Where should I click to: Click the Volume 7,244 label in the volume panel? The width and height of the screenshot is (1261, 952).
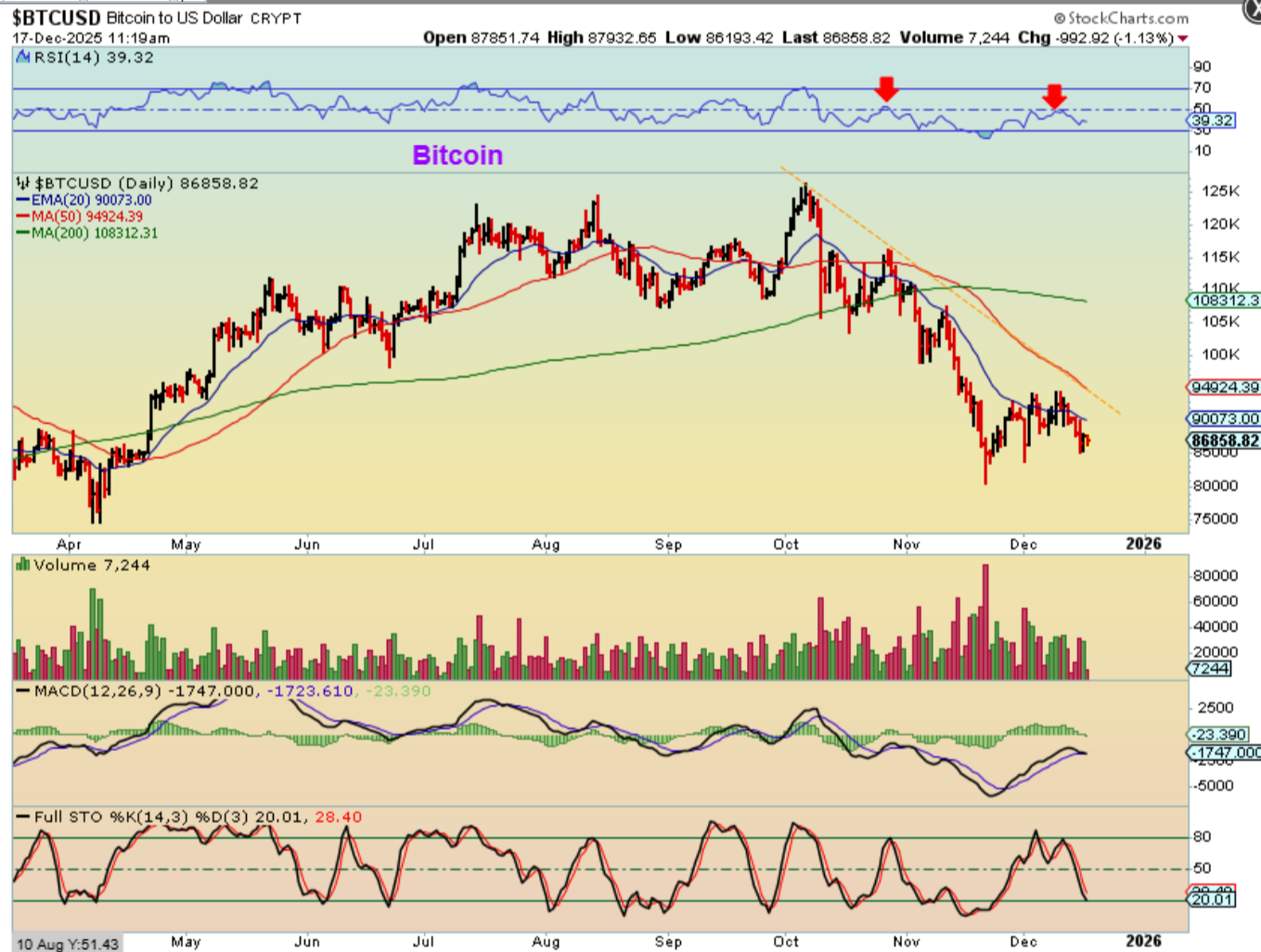92,565
